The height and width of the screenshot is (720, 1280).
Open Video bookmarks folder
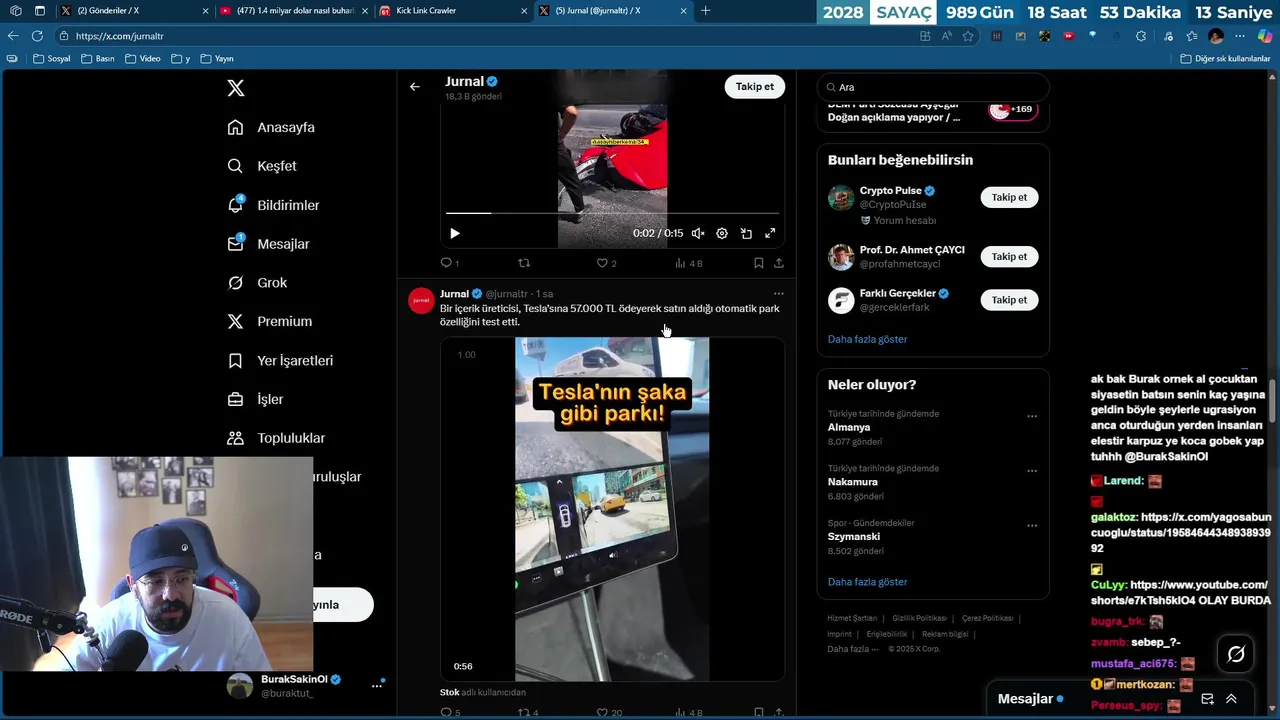click(143, 59)
